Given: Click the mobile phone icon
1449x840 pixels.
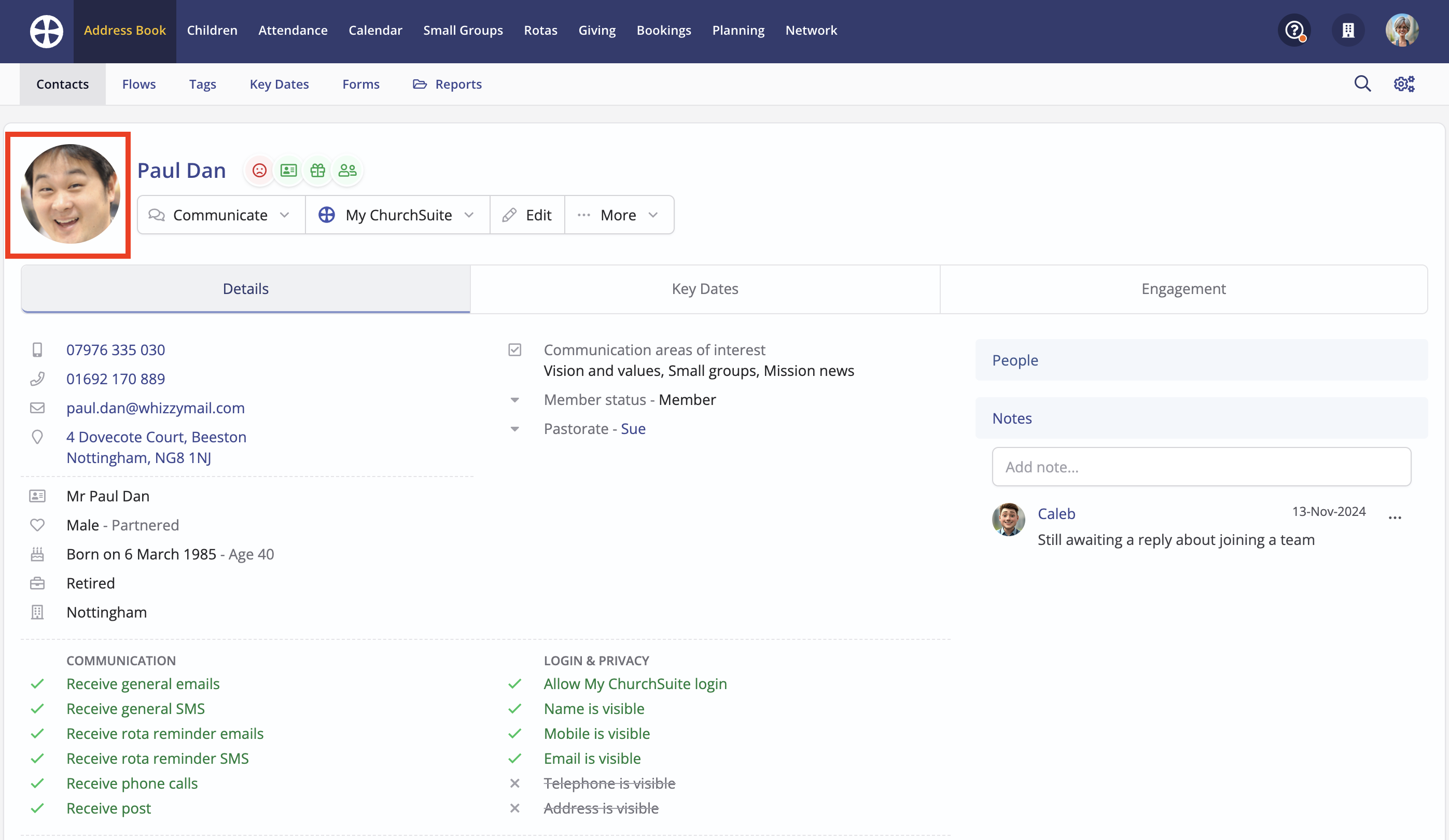Looking at the screenshot, I should click(37, 350).
